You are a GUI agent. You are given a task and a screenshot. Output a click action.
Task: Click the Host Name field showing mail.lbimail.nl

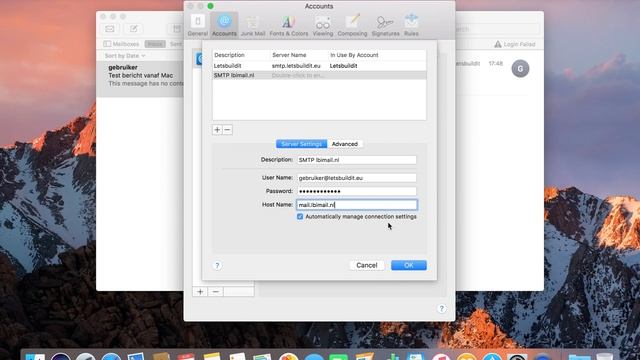tap(356, 205)
